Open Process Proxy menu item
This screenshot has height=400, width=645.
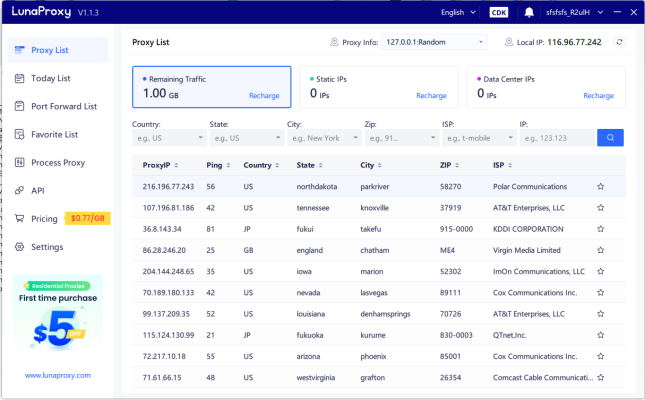point(58,163)
